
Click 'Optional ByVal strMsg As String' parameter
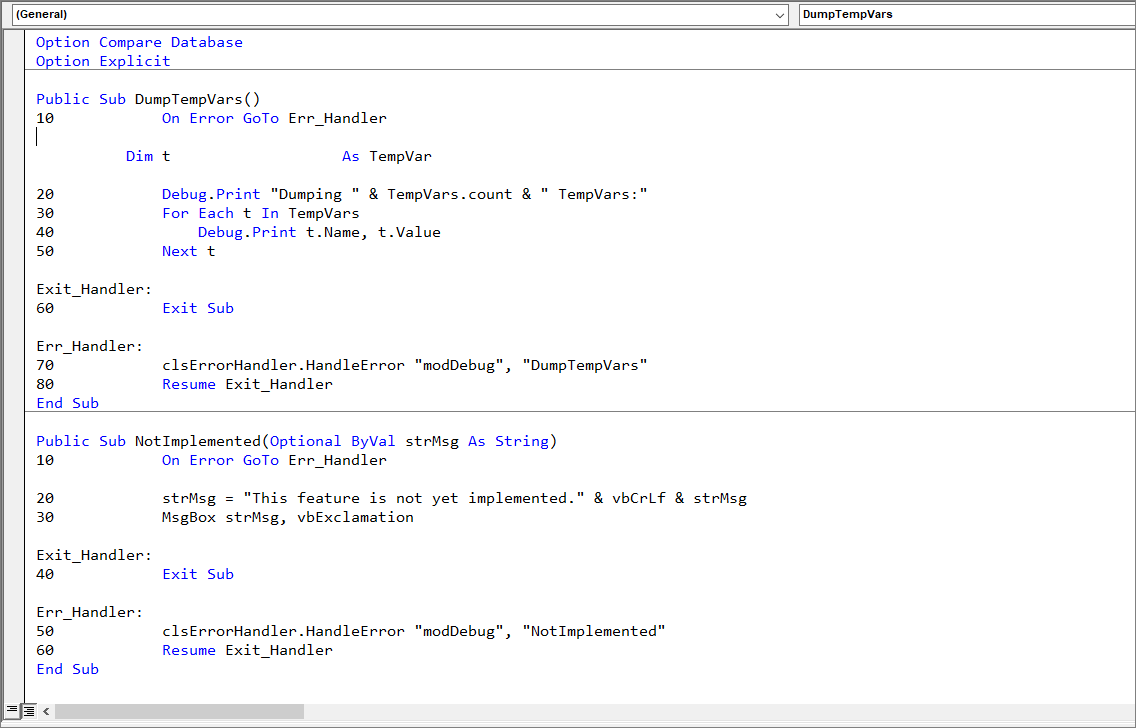(x=409, y=441)
